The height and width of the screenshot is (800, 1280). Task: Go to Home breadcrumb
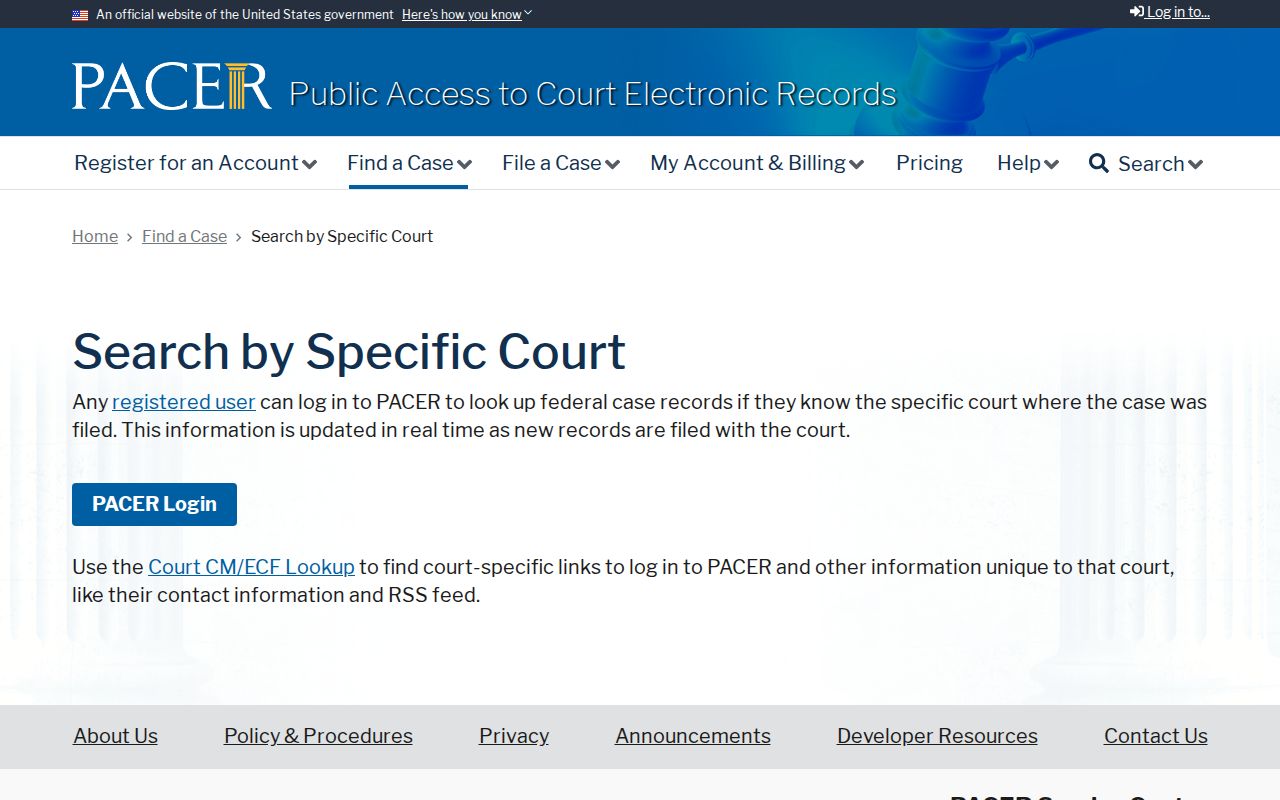(95, 236)
